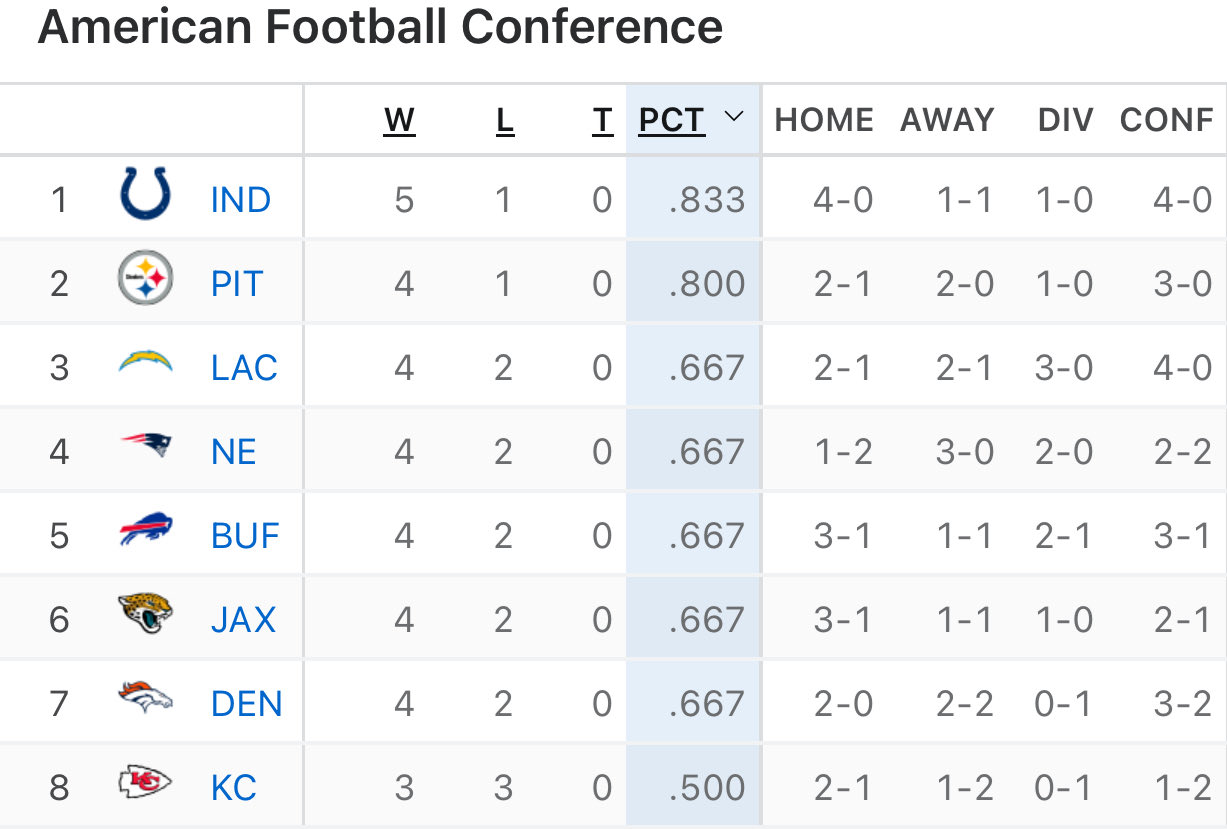The width and height of the screenshot is (1227, 829).
Task: Click the New England Patriots logo
Action: [x=146, y=446]
